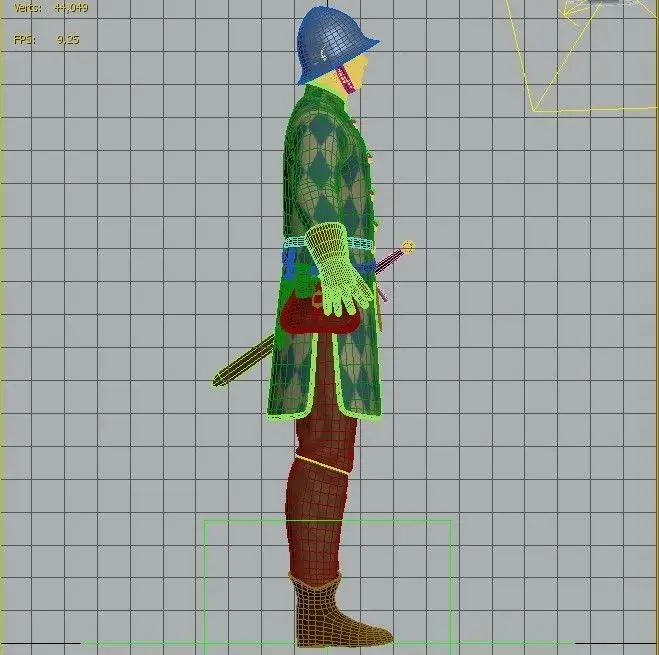This screenshot has width=659, height=655.
Task: Select the blue strap hanging from belt
Action: click(x=289, y=265)
